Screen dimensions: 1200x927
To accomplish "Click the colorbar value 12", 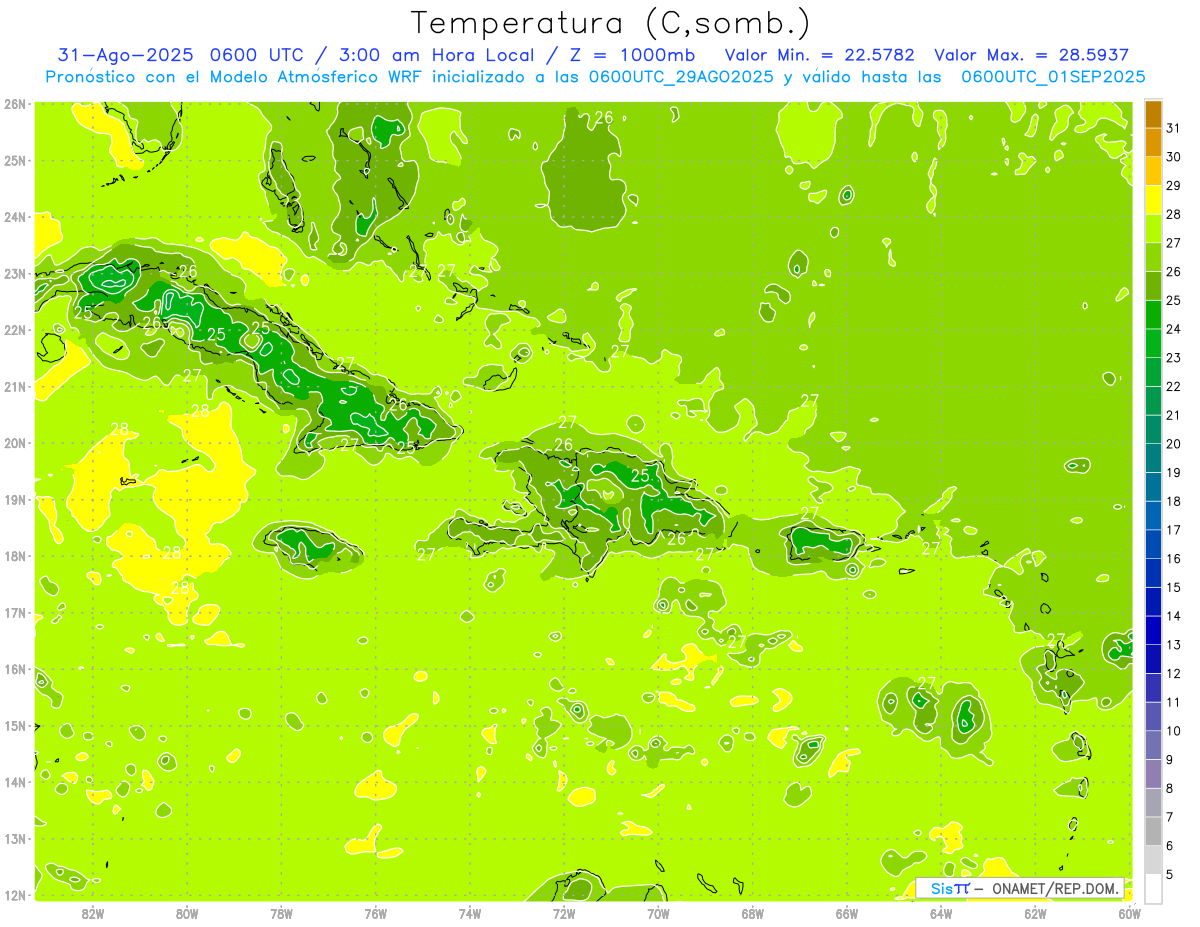I will 1173,673.
